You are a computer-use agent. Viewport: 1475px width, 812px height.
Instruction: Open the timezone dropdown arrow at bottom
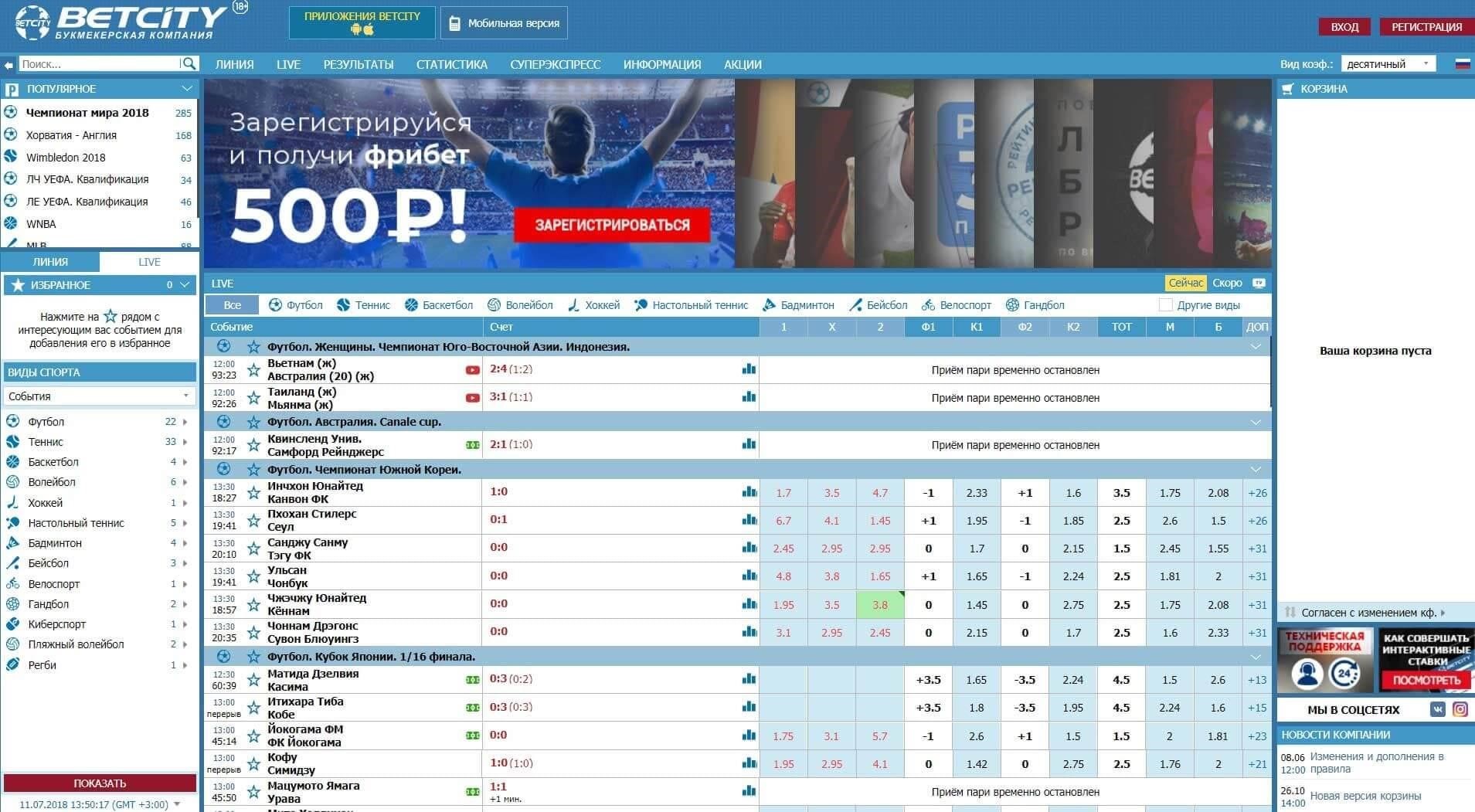coord(178,804)
